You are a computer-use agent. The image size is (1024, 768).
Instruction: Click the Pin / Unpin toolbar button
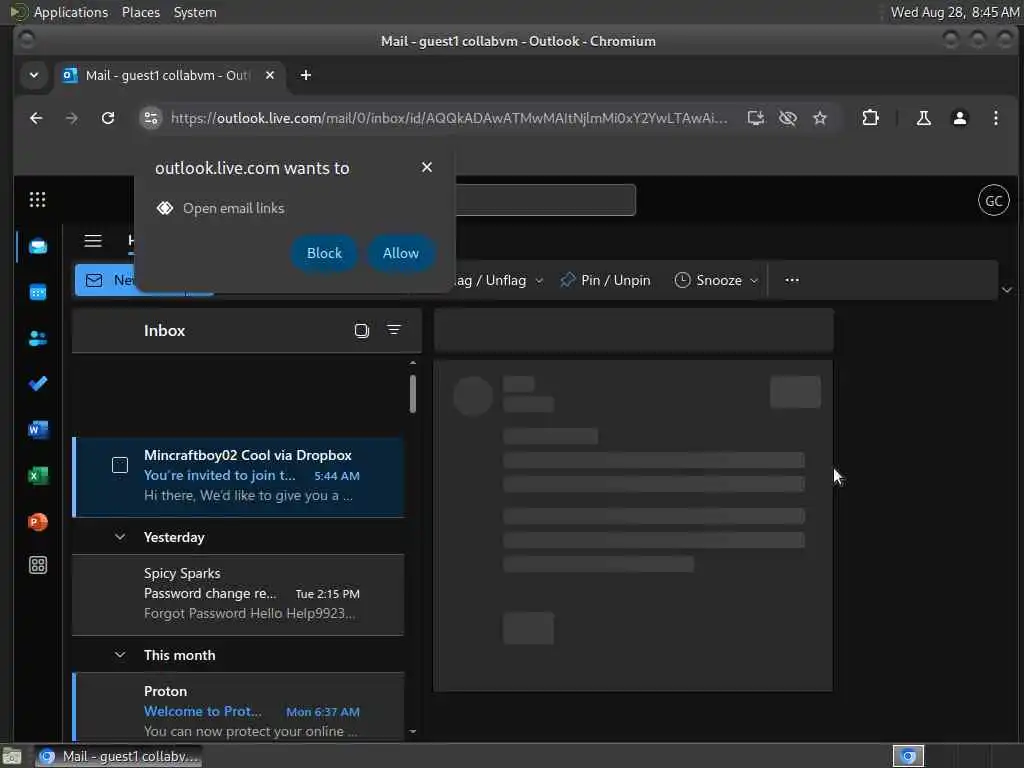(x=605, y=280)
